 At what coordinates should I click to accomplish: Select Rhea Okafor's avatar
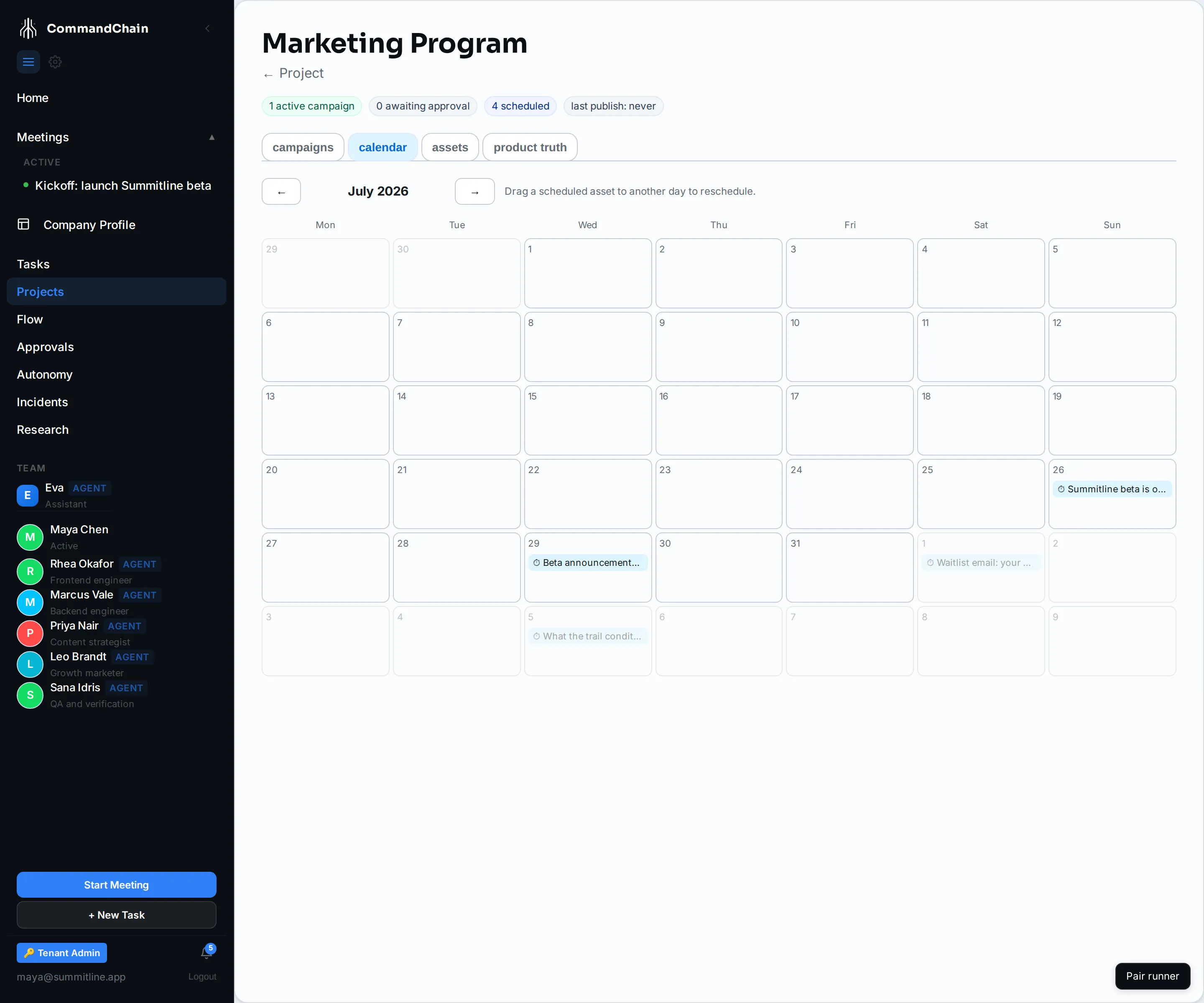(31, 571)
